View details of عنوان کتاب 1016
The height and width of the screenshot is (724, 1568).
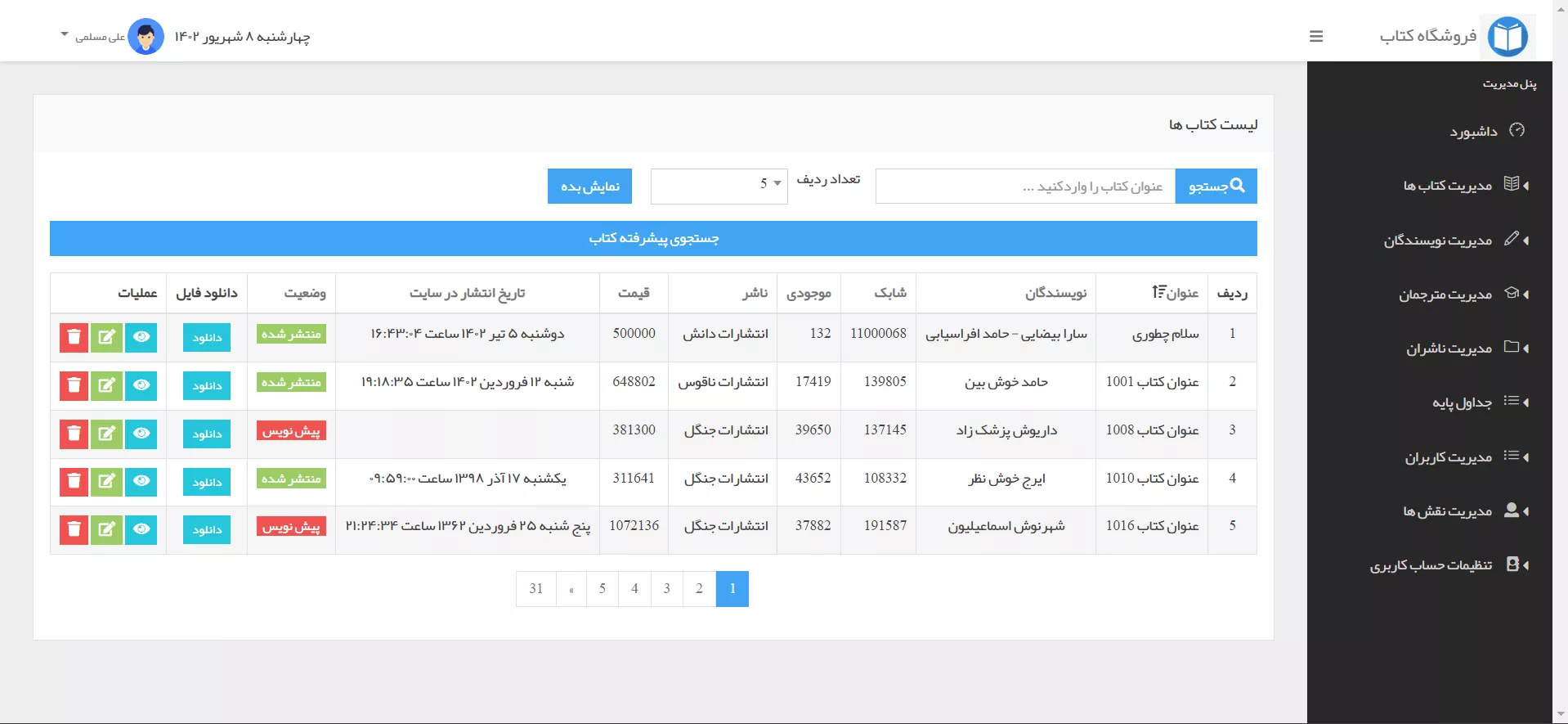(x=141, y=529)
